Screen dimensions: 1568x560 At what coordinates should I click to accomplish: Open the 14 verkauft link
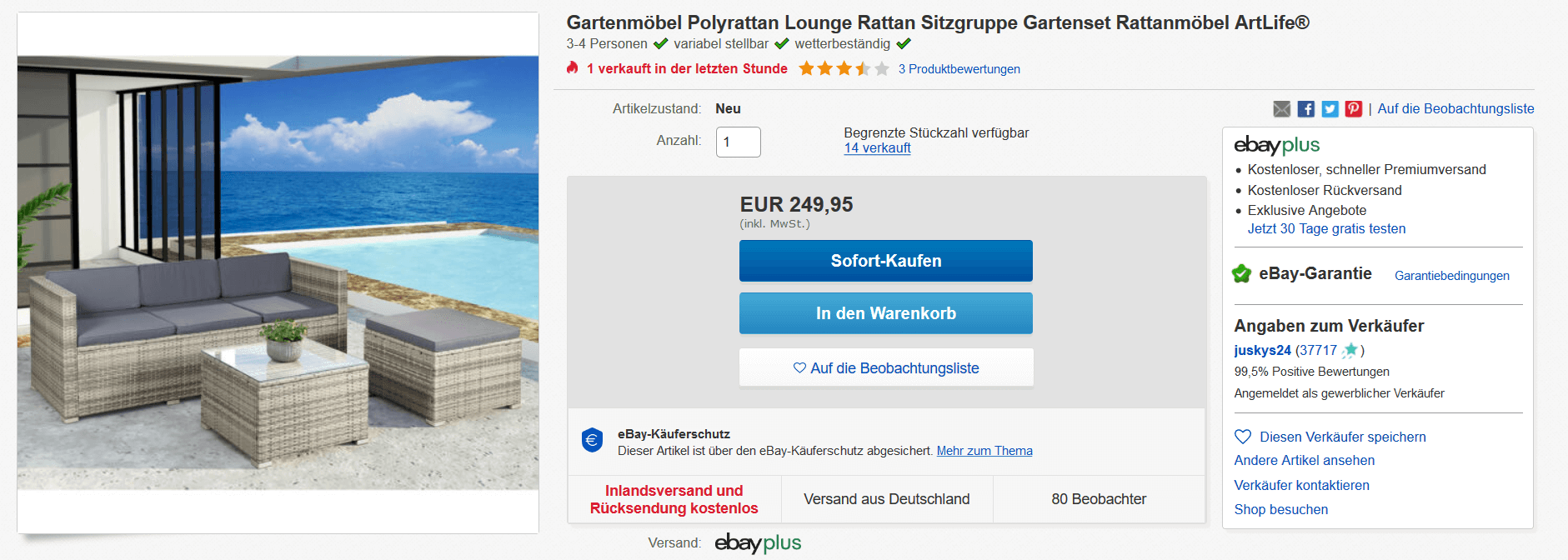(x=877, y=148)
